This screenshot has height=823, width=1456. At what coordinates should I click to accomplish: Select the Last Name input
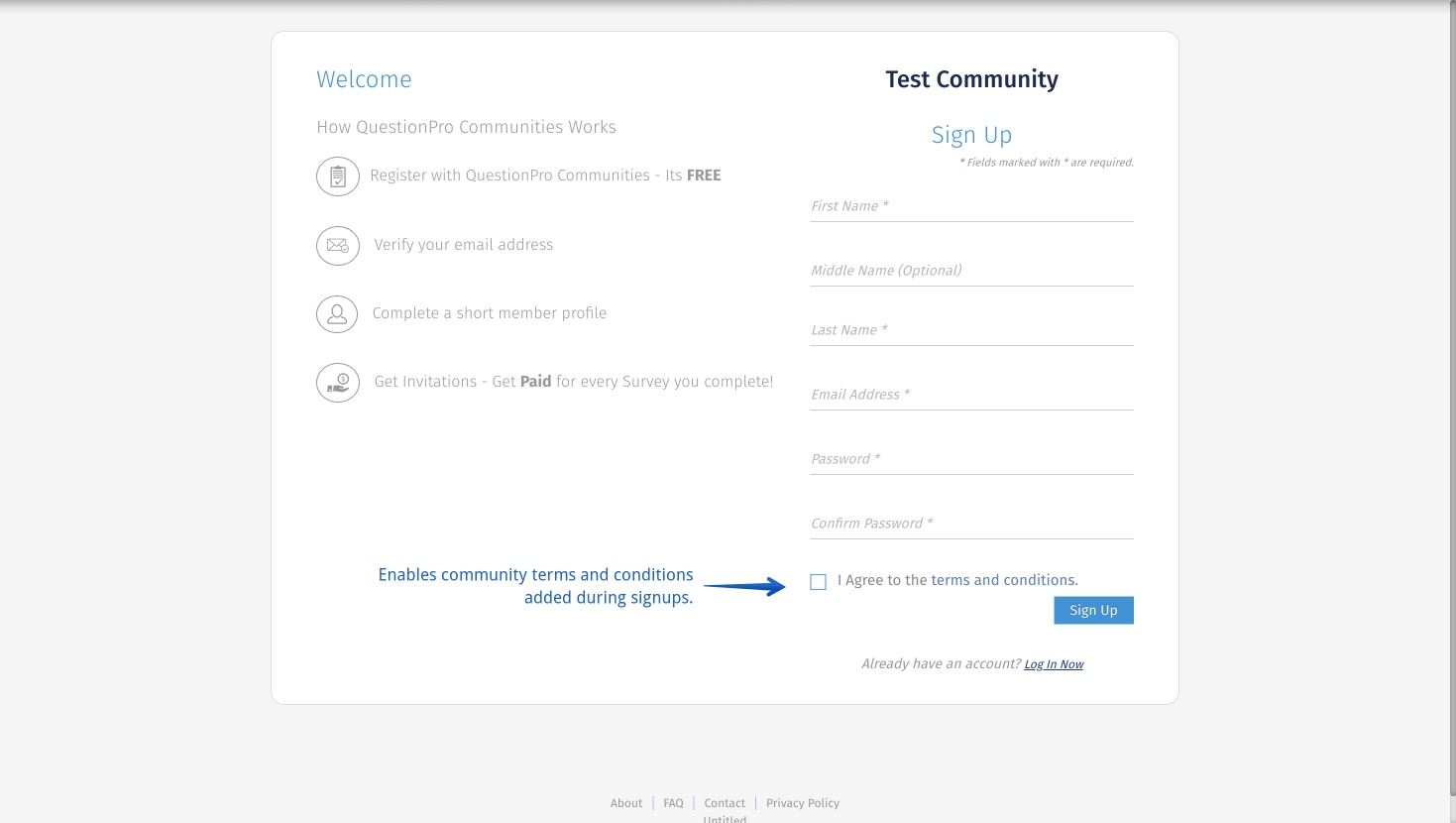[x=971, y=330]
